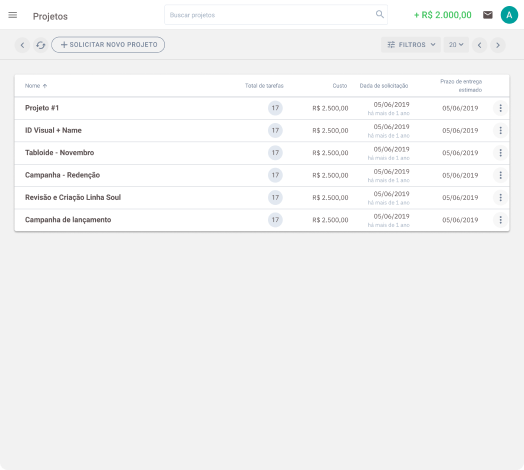Go to previous page of results
The image size is (524, 470).
[x=479, y=45]
